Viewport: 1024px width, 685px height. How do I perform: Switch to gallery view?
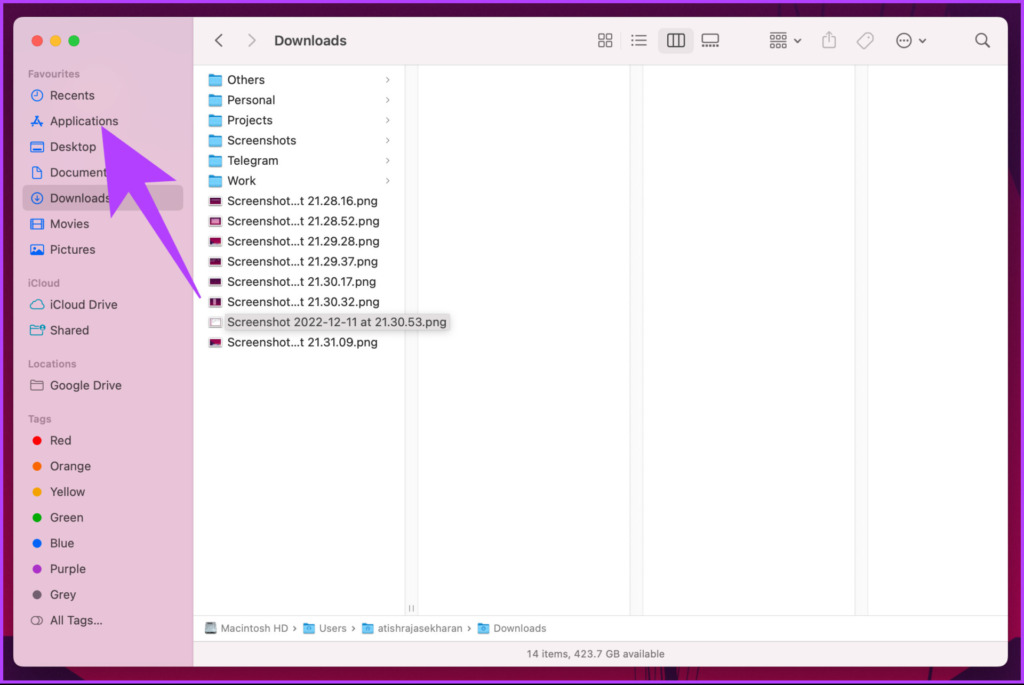click(710, 40)
